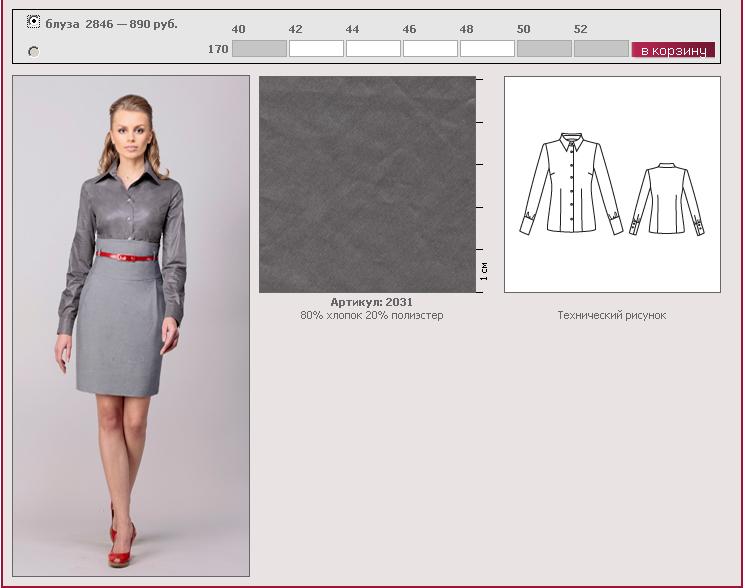Screen dimensions: 745x588
Task: Click the size 46 quantity field
Action: point(430,48)
